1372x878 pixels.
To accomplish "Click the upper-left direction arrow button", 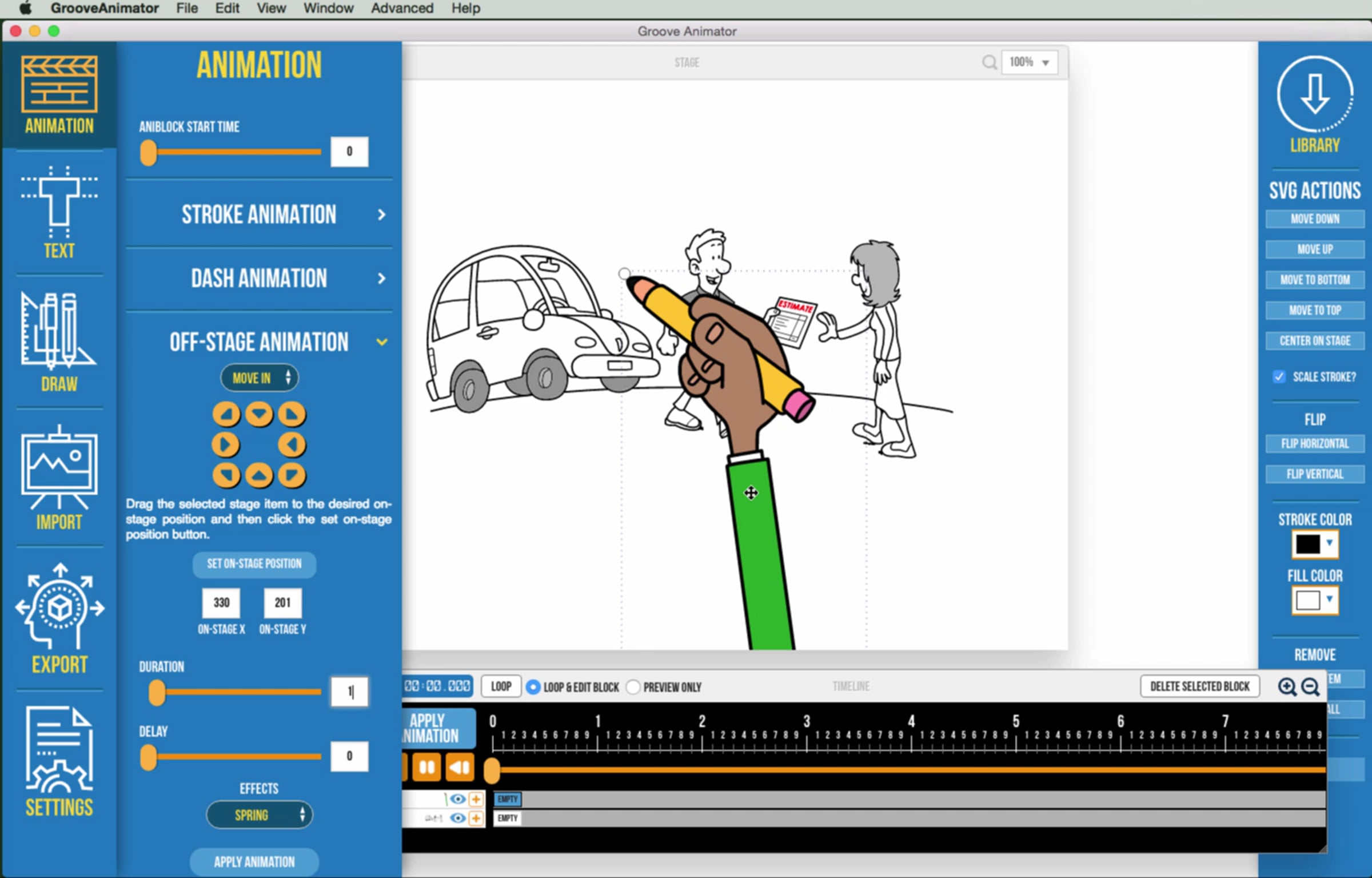I will (226, 415).
